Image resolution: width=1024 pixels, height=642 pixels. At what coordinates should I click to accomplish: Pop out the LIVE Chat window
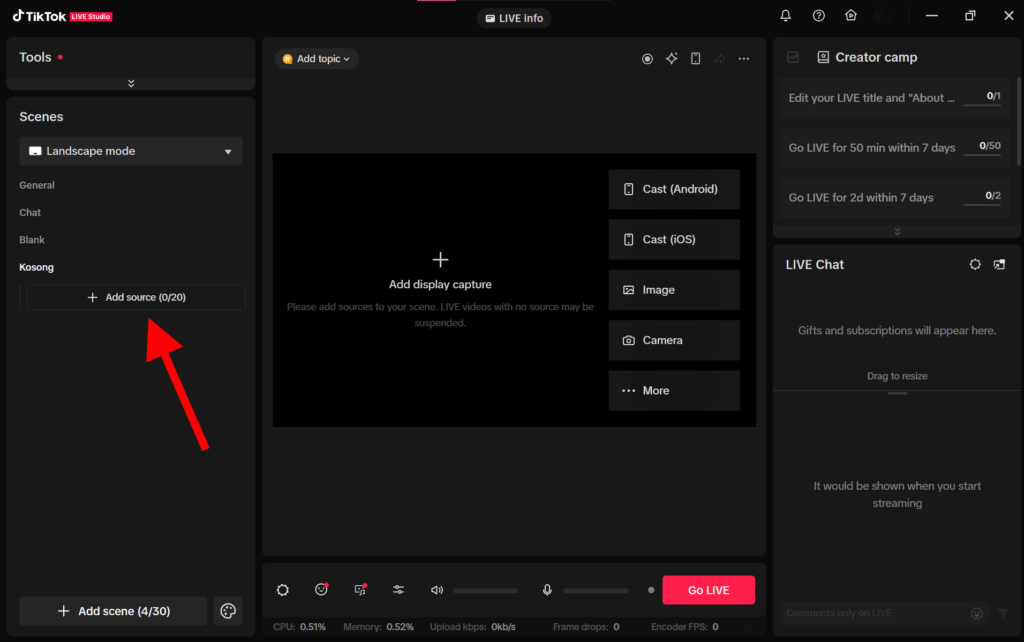tap(999, 265)
